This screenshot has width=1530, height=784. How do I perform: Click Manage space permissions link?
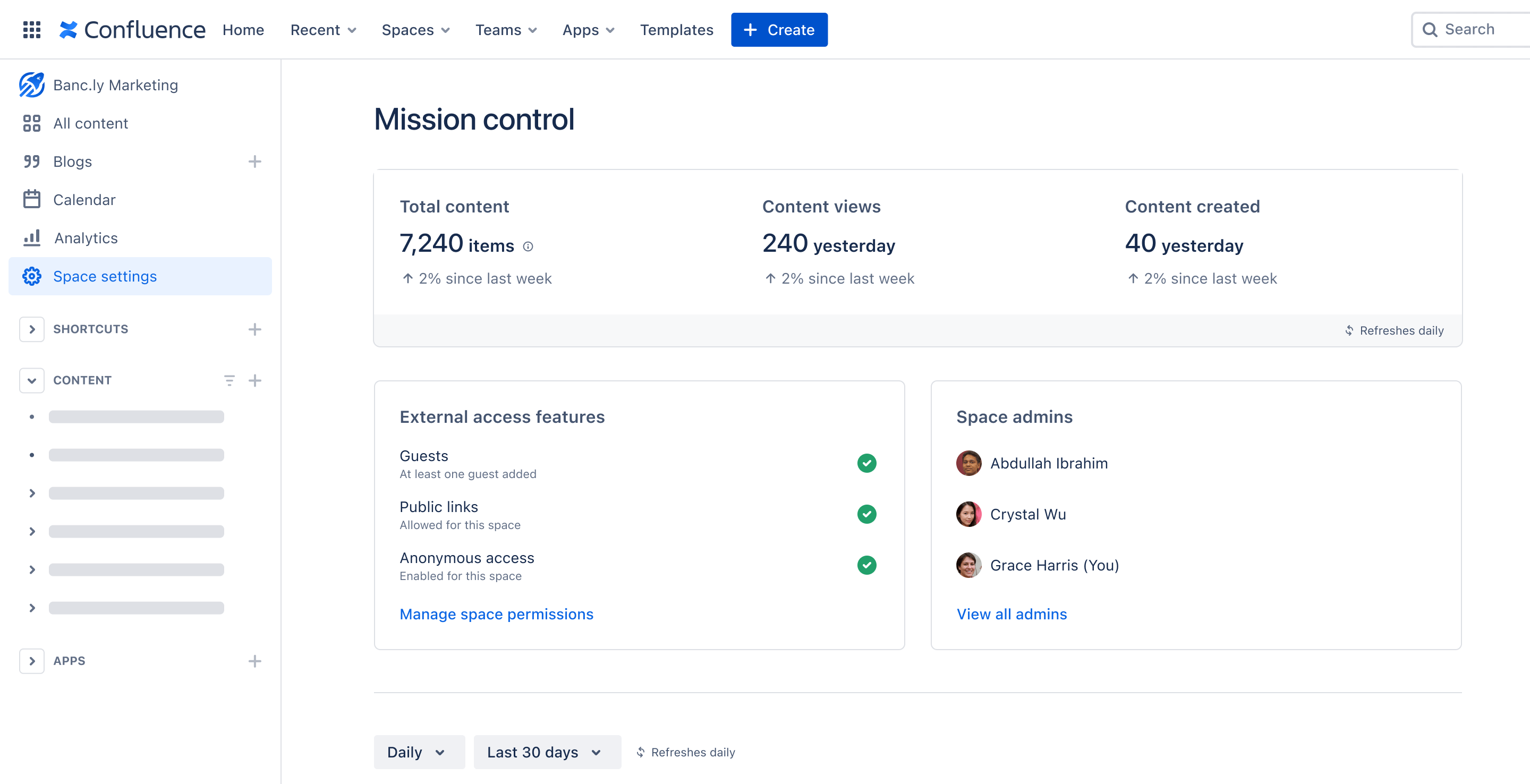click(x=496, y=613)
